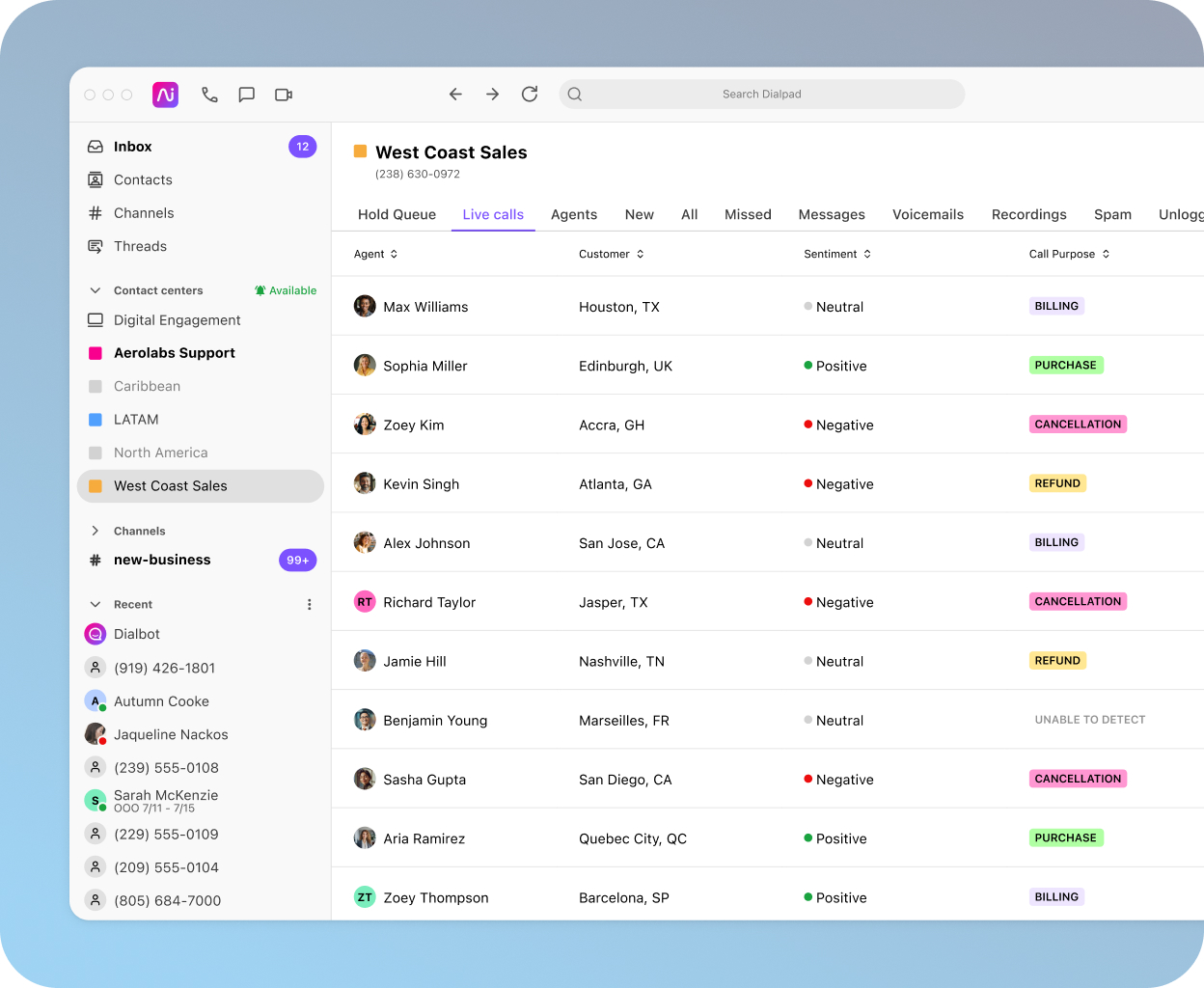Open Contacts in the sidebar
Screen dimensions: 1204x988
143,179
